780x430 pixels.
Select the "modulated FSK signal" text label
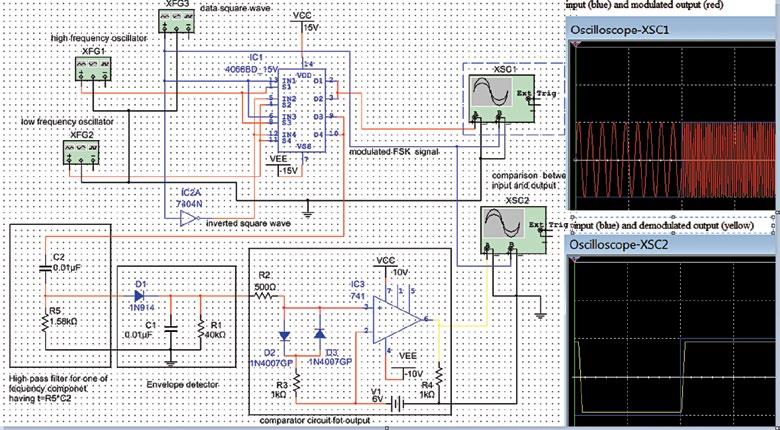394,151
